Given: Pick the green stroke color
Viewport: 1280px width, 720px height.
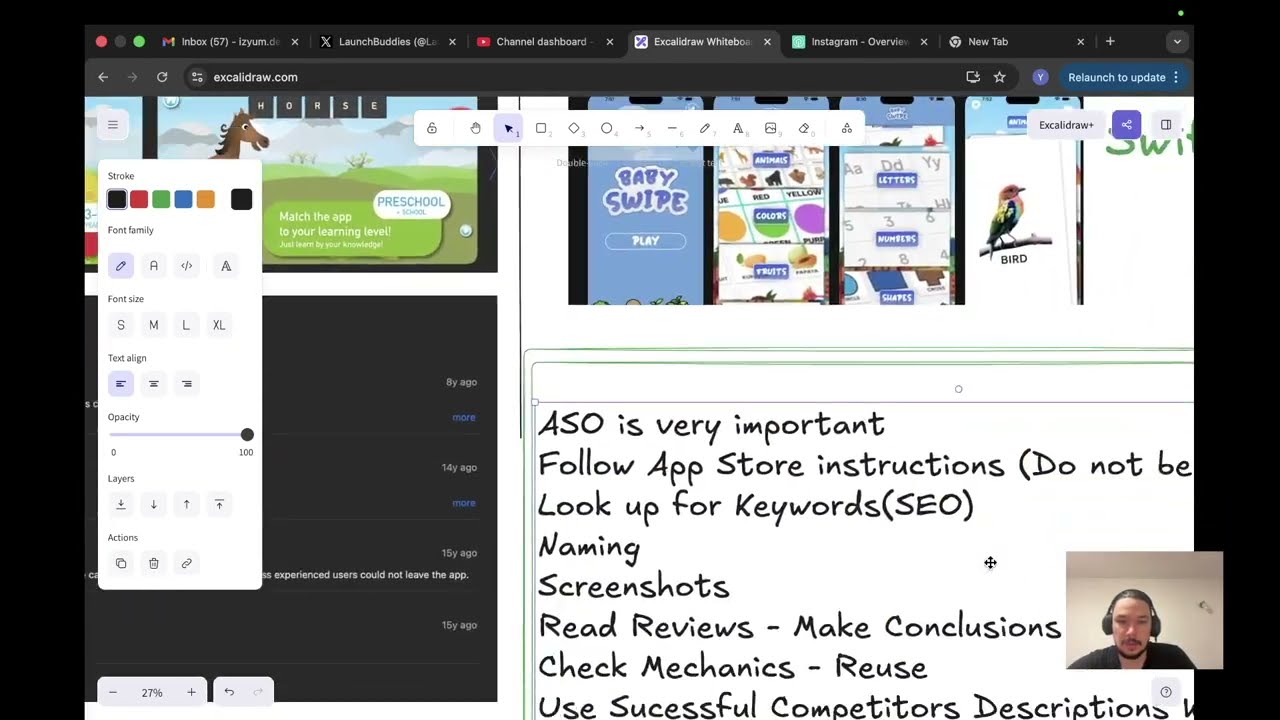Looking at the screenshot, I should [161, 199].
